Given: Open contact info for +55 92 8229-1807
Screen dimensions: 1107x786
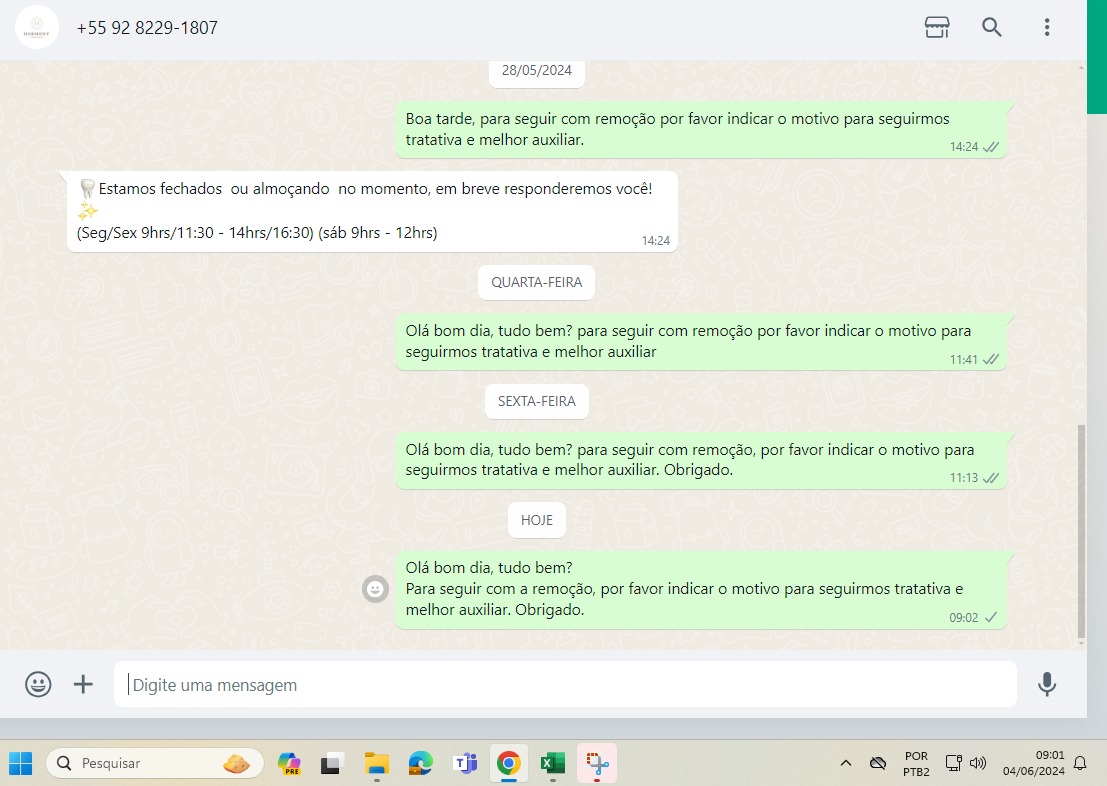Looking at the screenshot, I should pyautogui.click(x=147, y=28).
